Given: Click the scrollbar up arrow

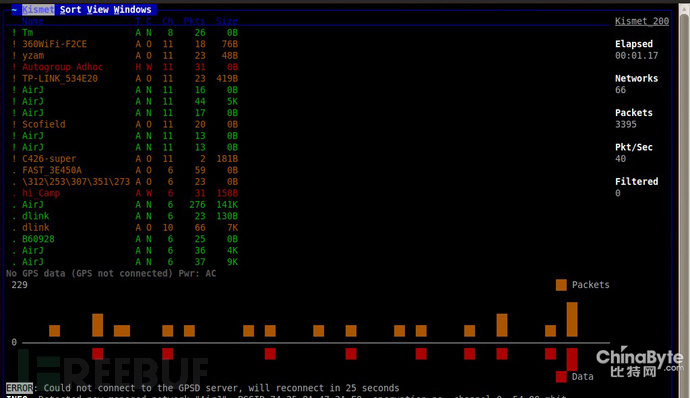Looking at the screenshot, I should click(684, 9).
